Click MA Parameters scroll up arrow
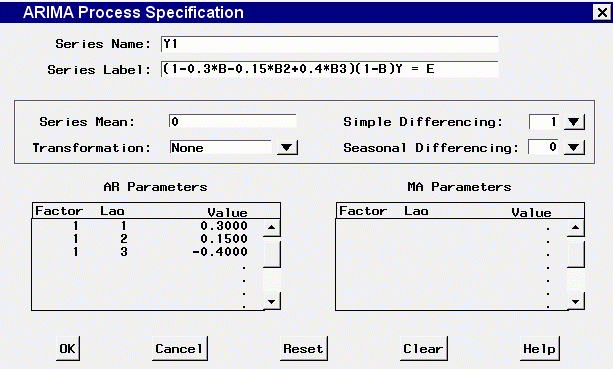The width and height of the screenshot is (613, 369). (575, 227)
